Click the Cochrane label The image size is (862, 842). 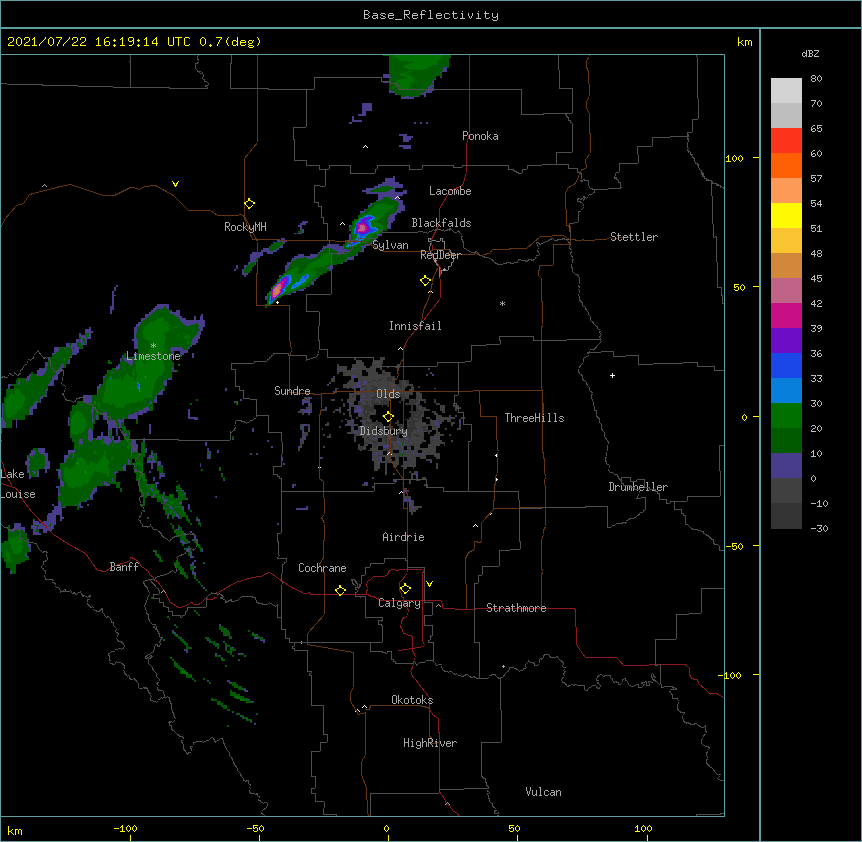click(x=322, y=568)
